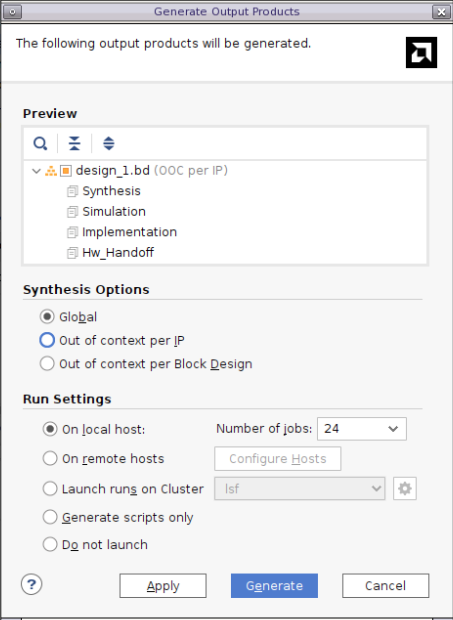The image size is (453, 620).
Task: Collapse the design_1.bd tree node
Action: [x=36, y=171]
